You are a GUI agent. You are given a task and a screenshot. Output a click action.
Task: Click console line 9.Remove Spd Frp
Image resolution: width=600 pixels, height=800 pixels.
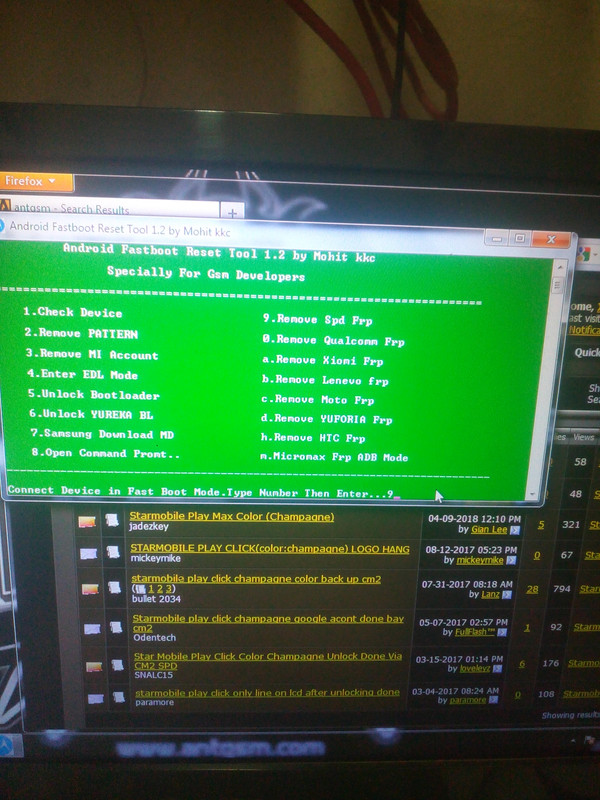317,320
